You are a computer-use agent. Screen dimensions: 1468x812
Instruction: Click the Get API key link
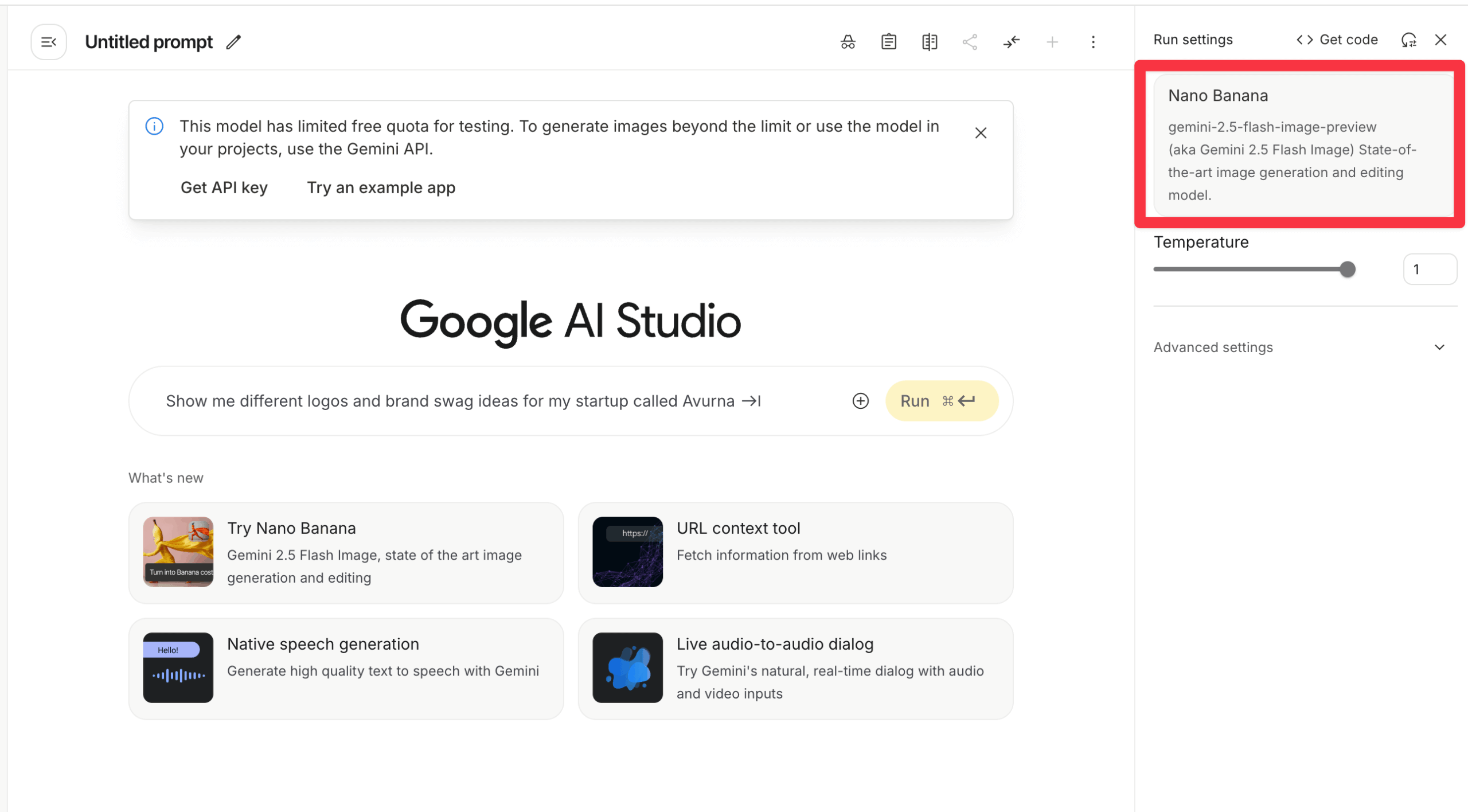pos(224,188)
